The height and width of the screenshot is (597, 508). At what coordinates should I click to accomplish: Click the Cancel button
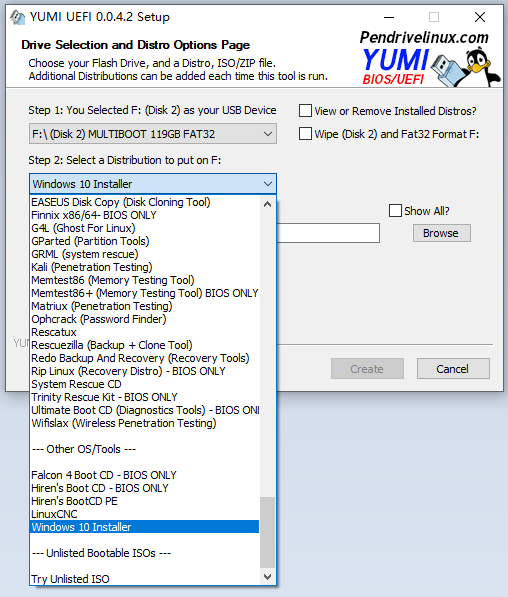453,369
